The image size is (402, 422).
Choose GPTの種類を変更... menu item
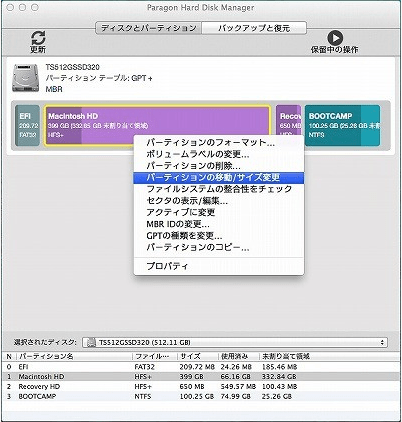[219, 236]
